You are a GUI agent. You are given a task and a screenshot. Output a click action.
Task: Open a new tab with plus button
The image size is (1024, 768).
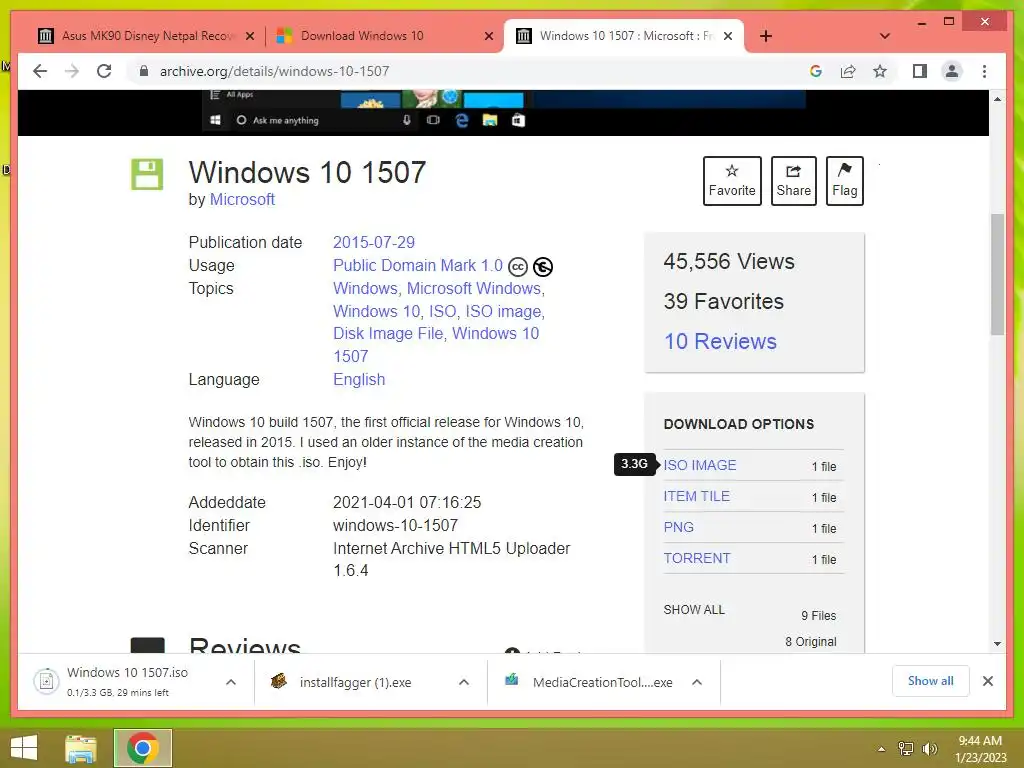point(766,36)
